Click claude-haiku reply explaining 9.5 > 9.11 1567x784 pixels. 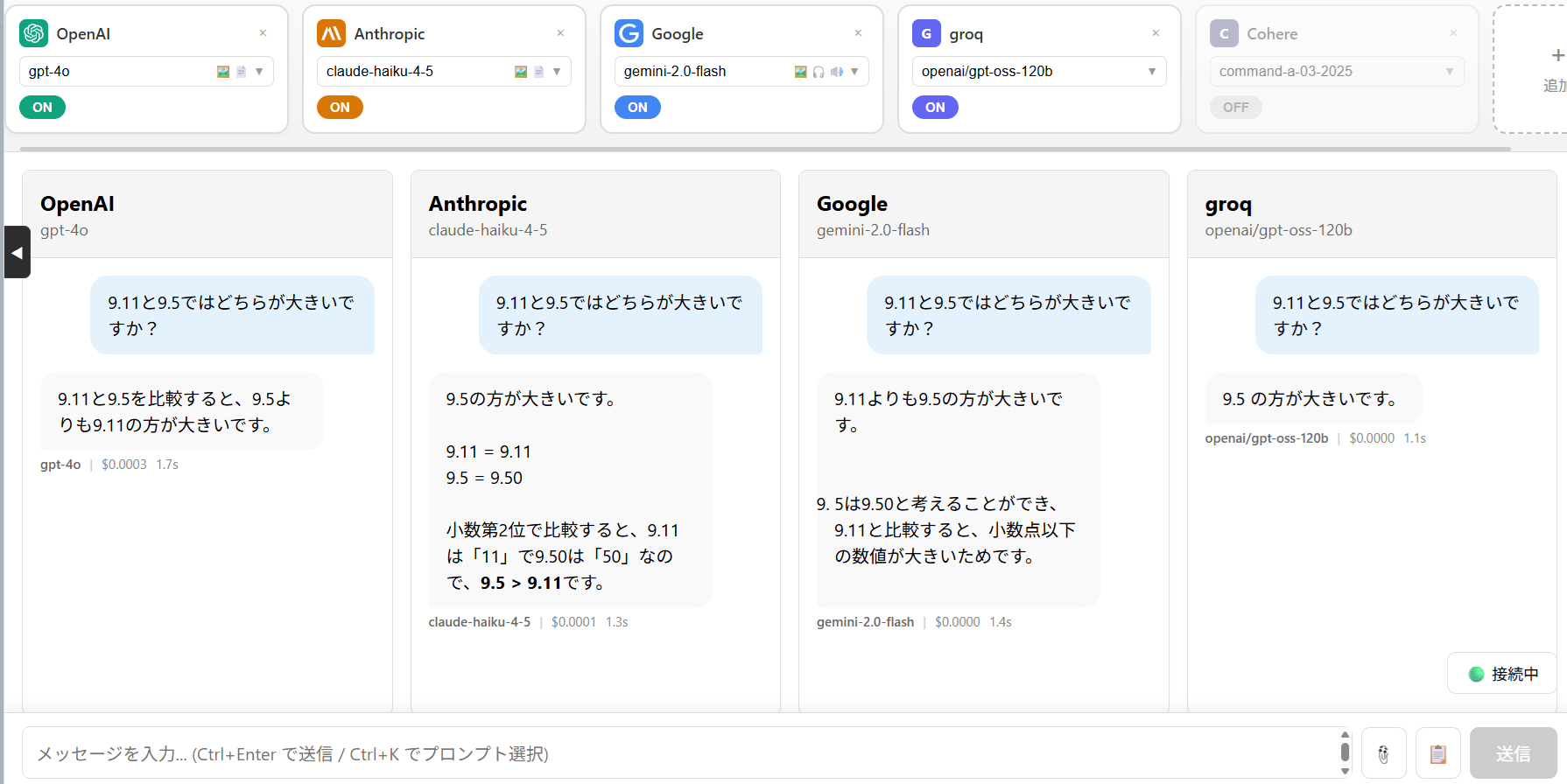coord(570,490)
